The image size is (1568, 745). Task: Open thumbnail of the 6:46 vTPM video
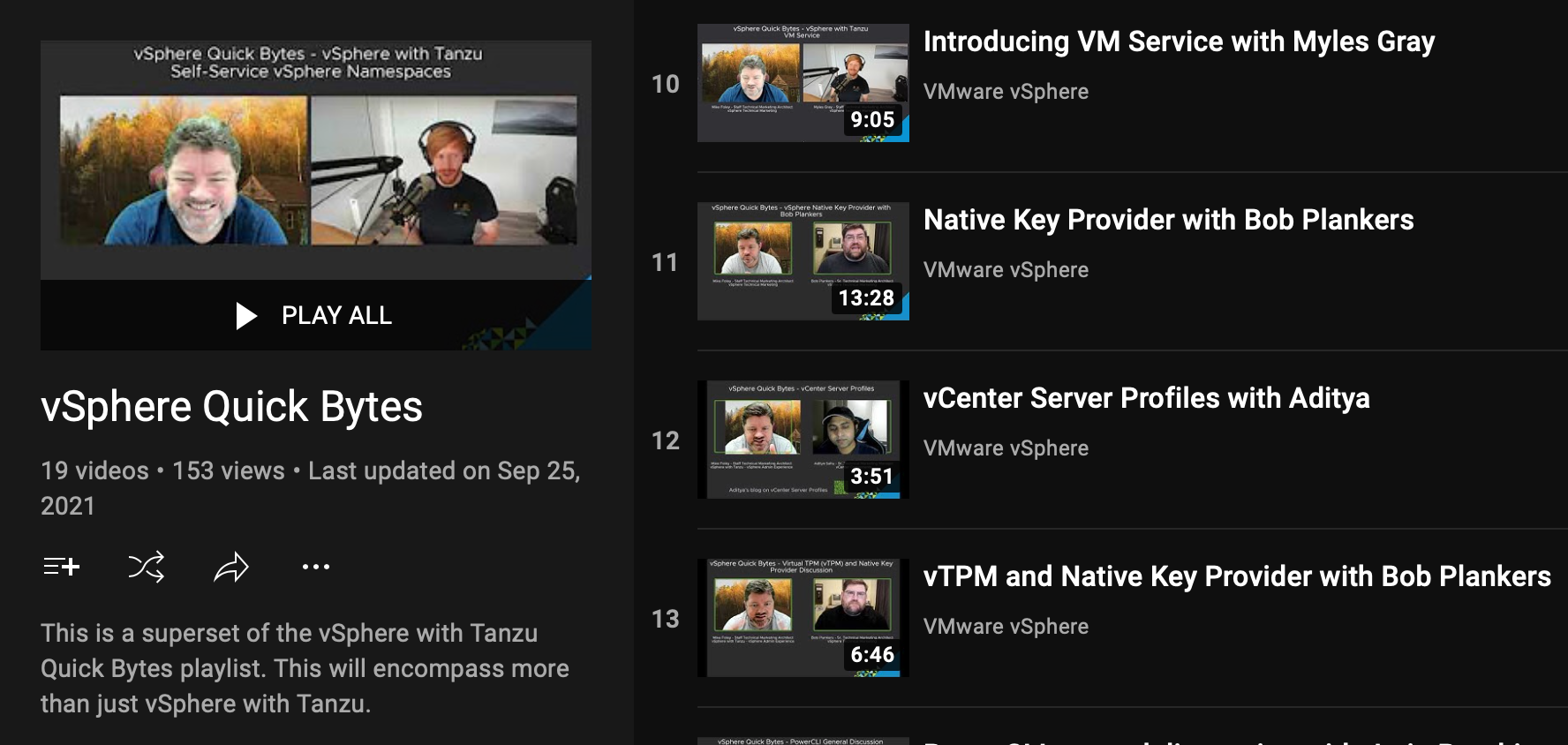coord(803,618)
